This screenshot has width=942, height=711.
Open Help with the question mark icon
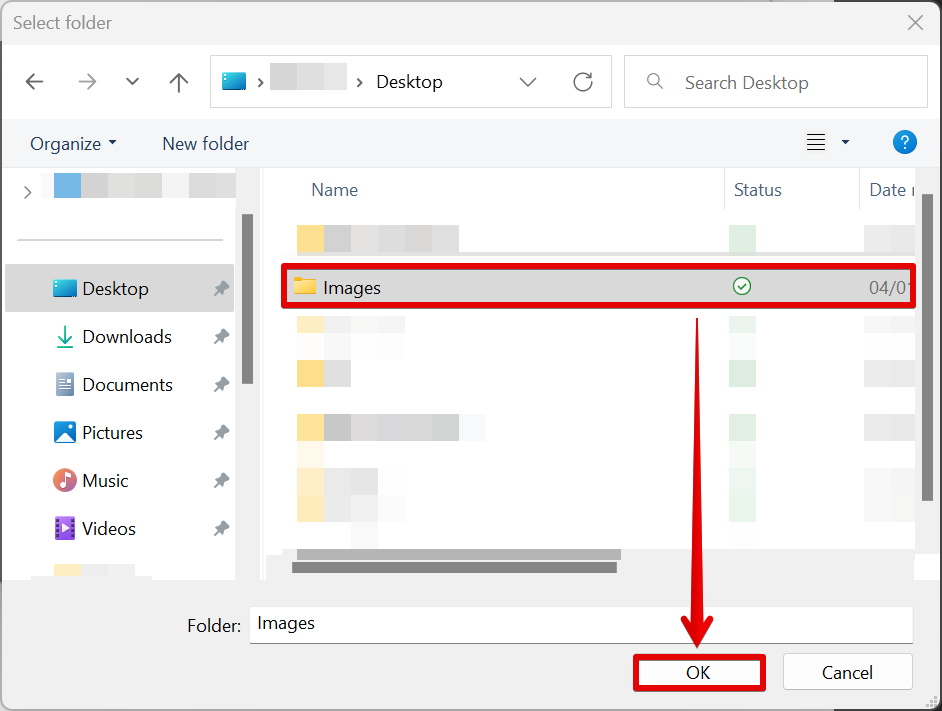[904, 142]
